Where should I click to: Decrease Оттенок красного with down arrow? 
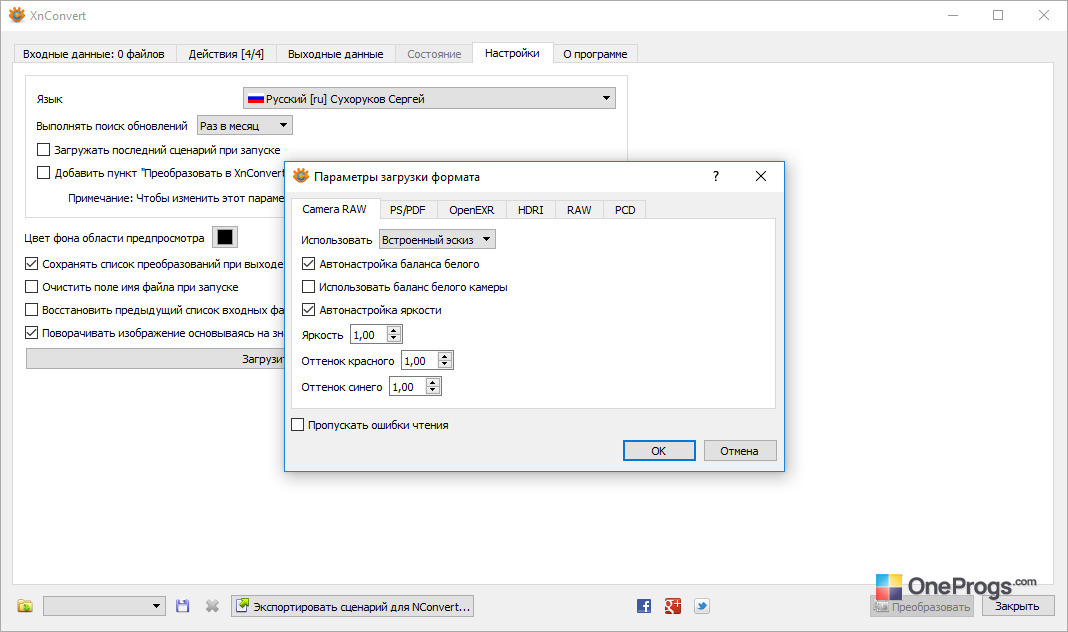click(445, 364)
